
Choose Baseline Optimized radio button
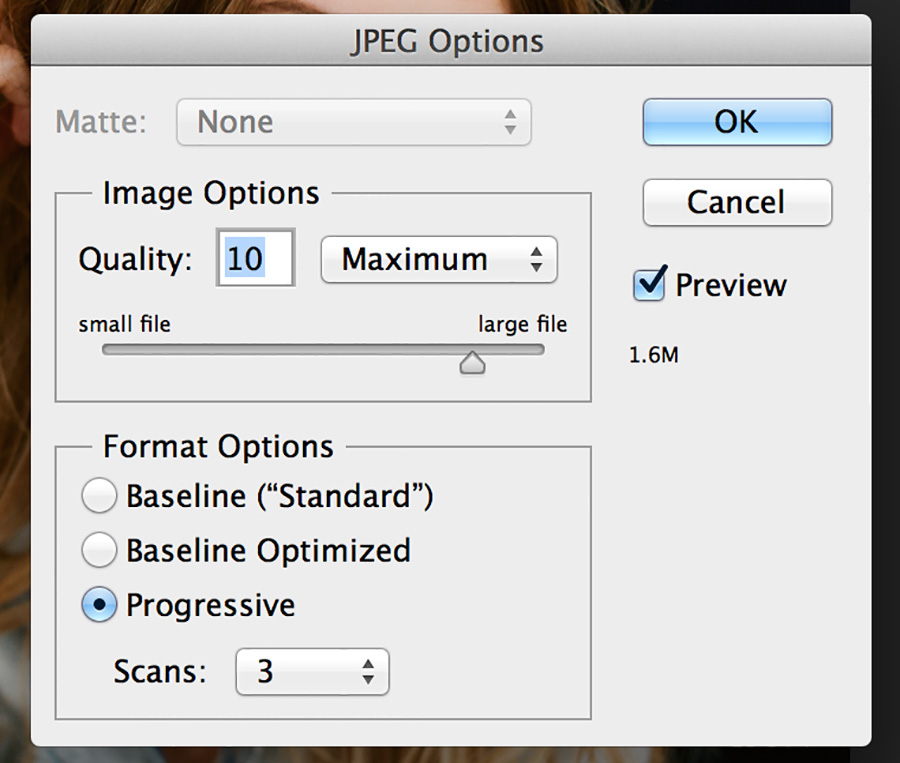click(x=99, y=549)
